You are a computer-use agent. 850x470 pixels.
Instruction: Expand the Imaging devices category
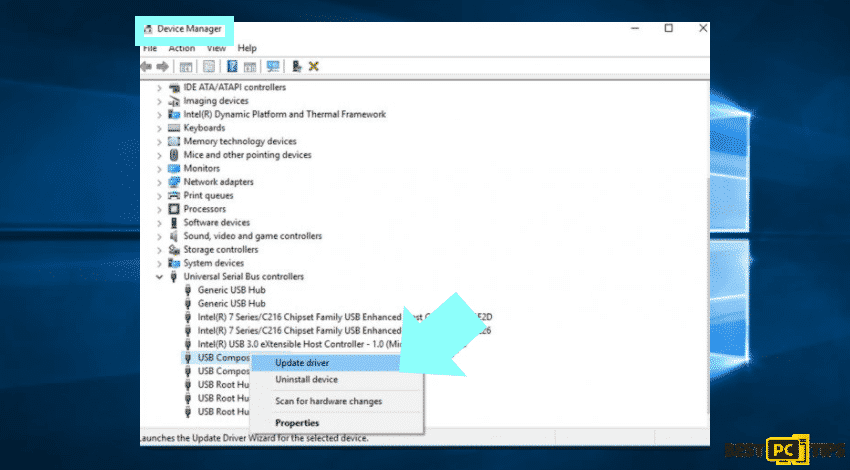(x=159, y=101)
